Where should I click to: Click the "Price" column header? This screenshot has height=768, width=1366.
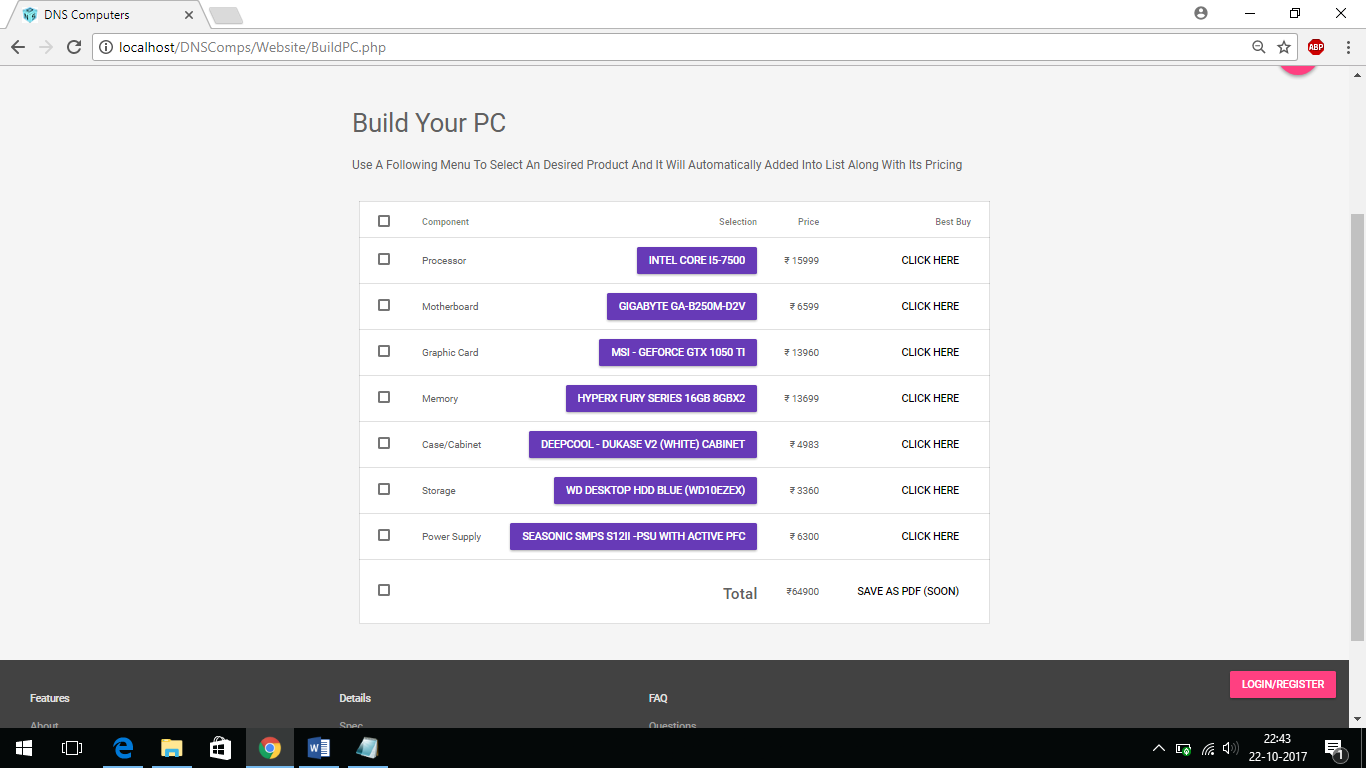pyautogui.click(x=808, y=222)
